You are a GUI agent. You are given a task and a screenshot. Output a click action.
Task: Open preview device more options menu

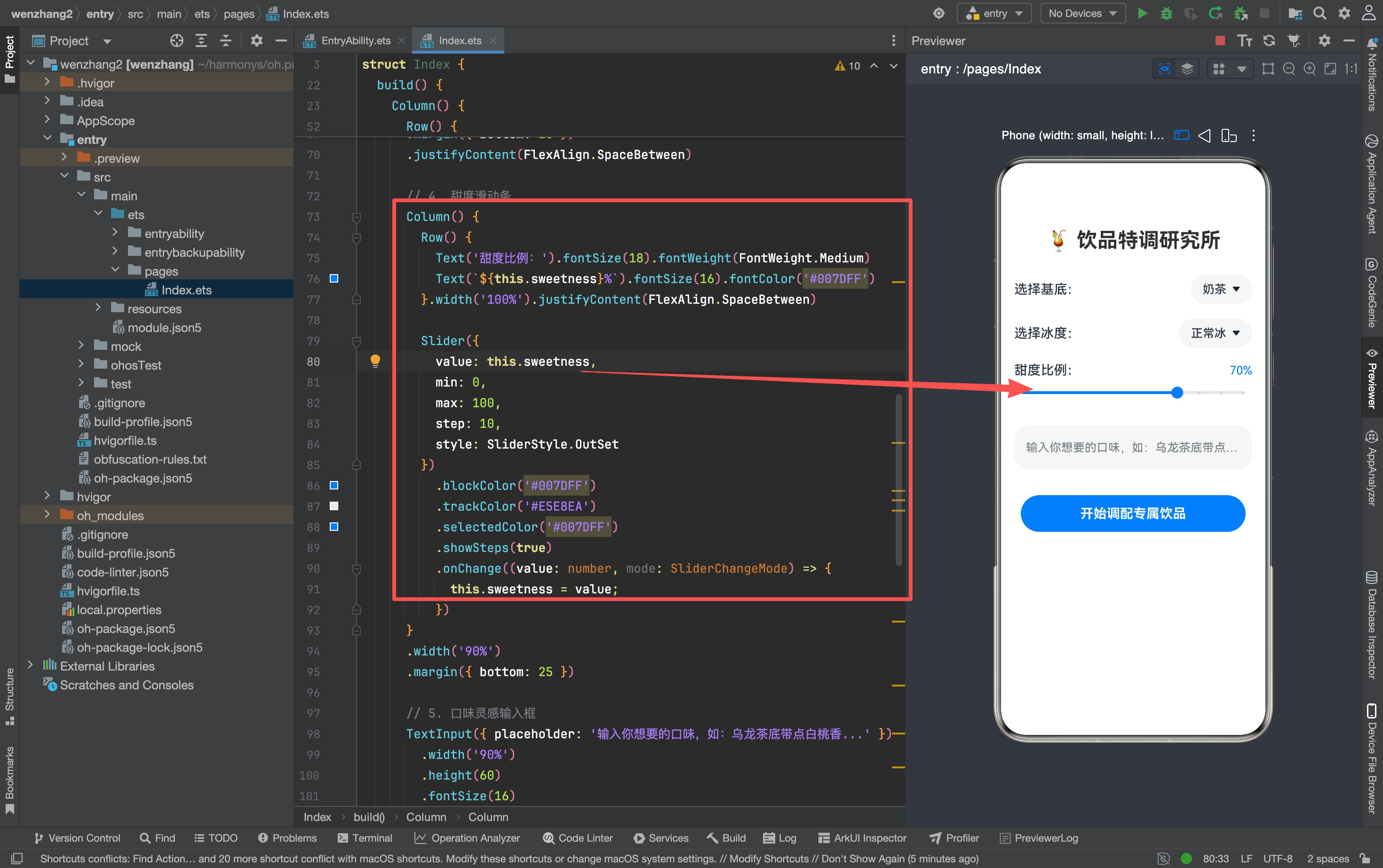(1254, 135)
